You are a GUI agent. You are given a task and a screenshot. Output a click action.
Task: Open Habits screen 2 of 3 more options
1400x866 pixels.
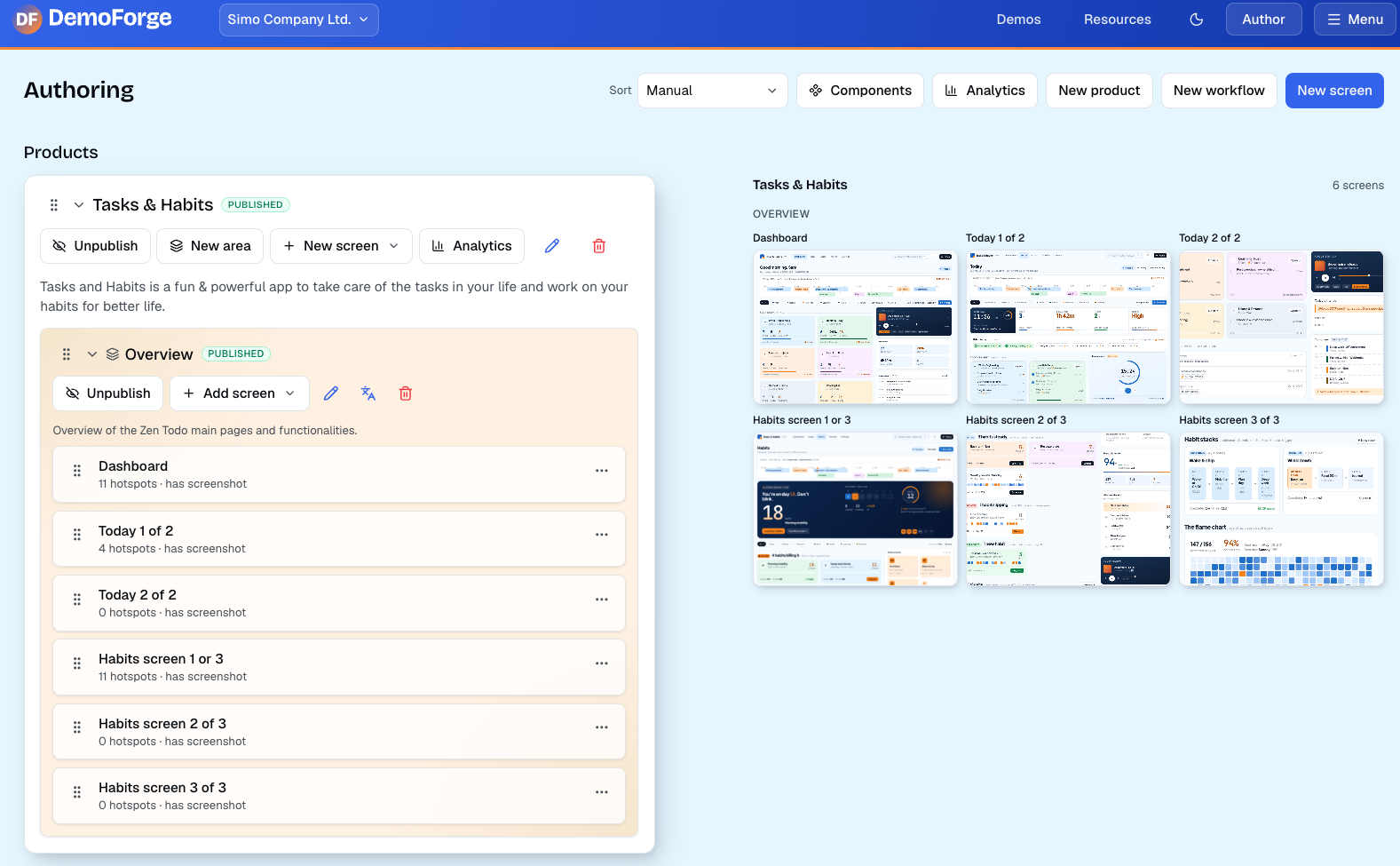pos(602,727)
